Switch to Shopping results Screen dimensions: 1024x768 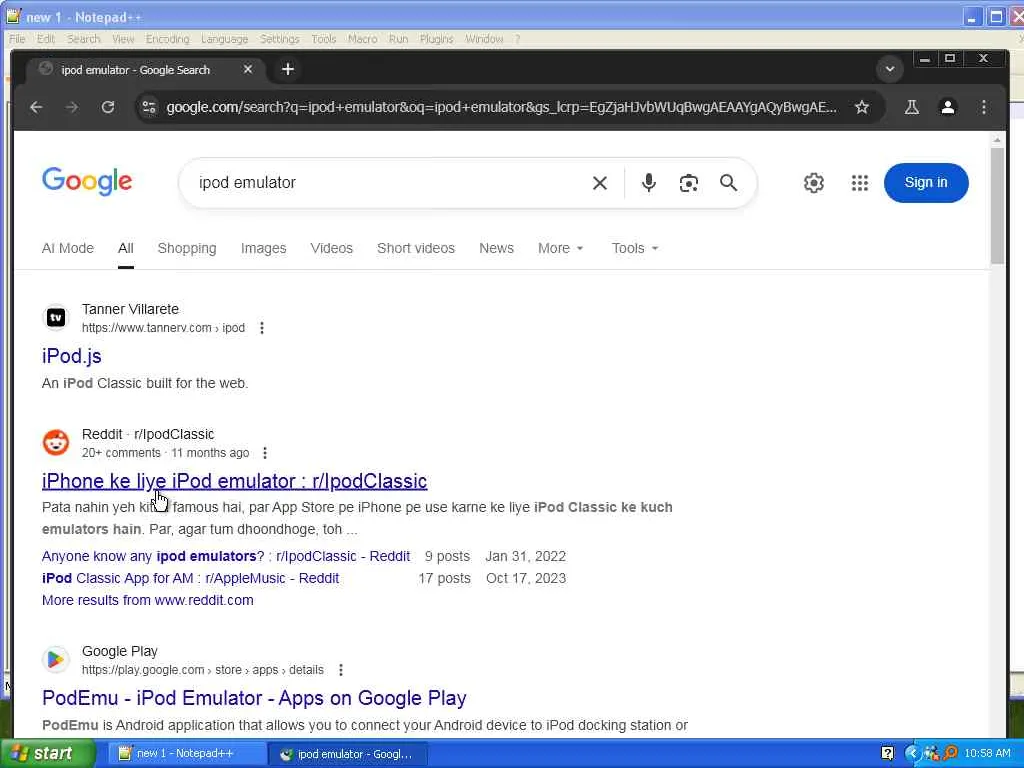click(x=187, y=248)
